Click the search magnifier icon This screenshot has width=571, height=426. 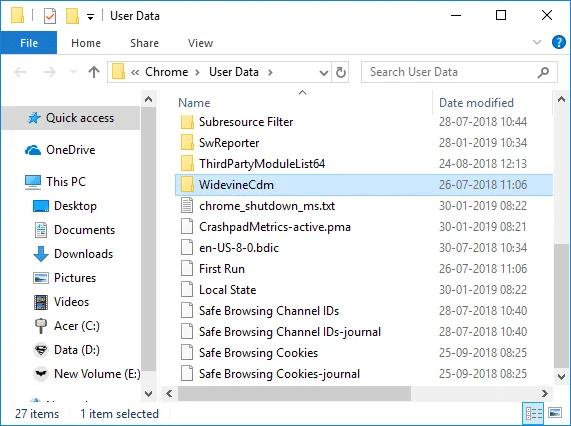tap(543, 72)
